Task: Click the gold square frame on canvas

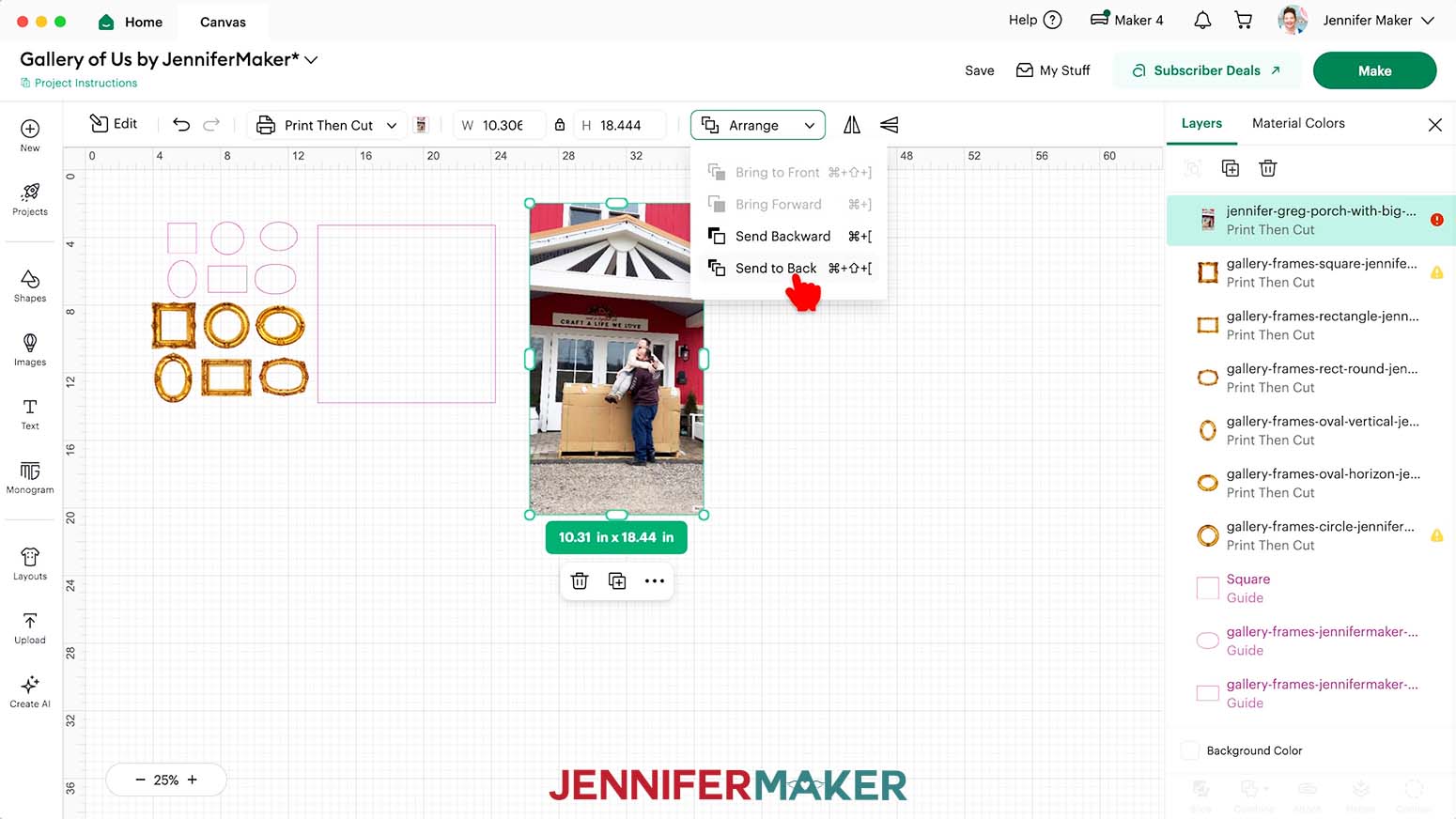Action: 174,326
